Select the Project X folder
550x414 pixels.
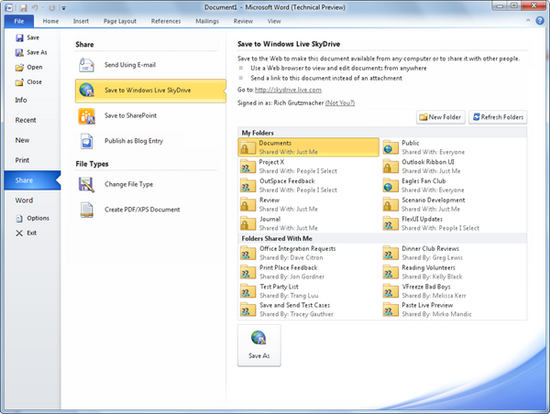coord(308,166)
